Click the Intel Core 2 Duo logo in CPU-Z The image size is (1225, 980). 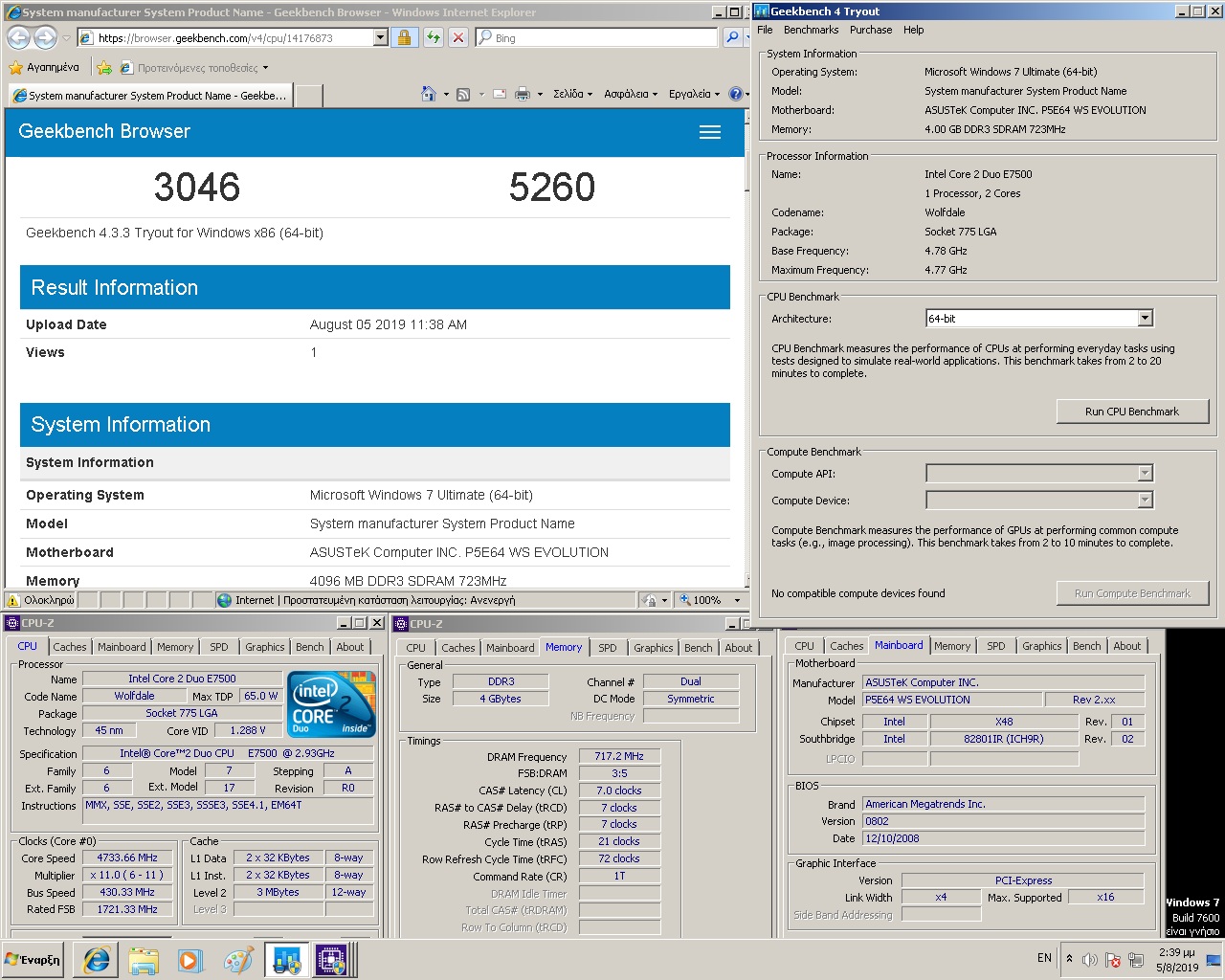tap(331, 703)
